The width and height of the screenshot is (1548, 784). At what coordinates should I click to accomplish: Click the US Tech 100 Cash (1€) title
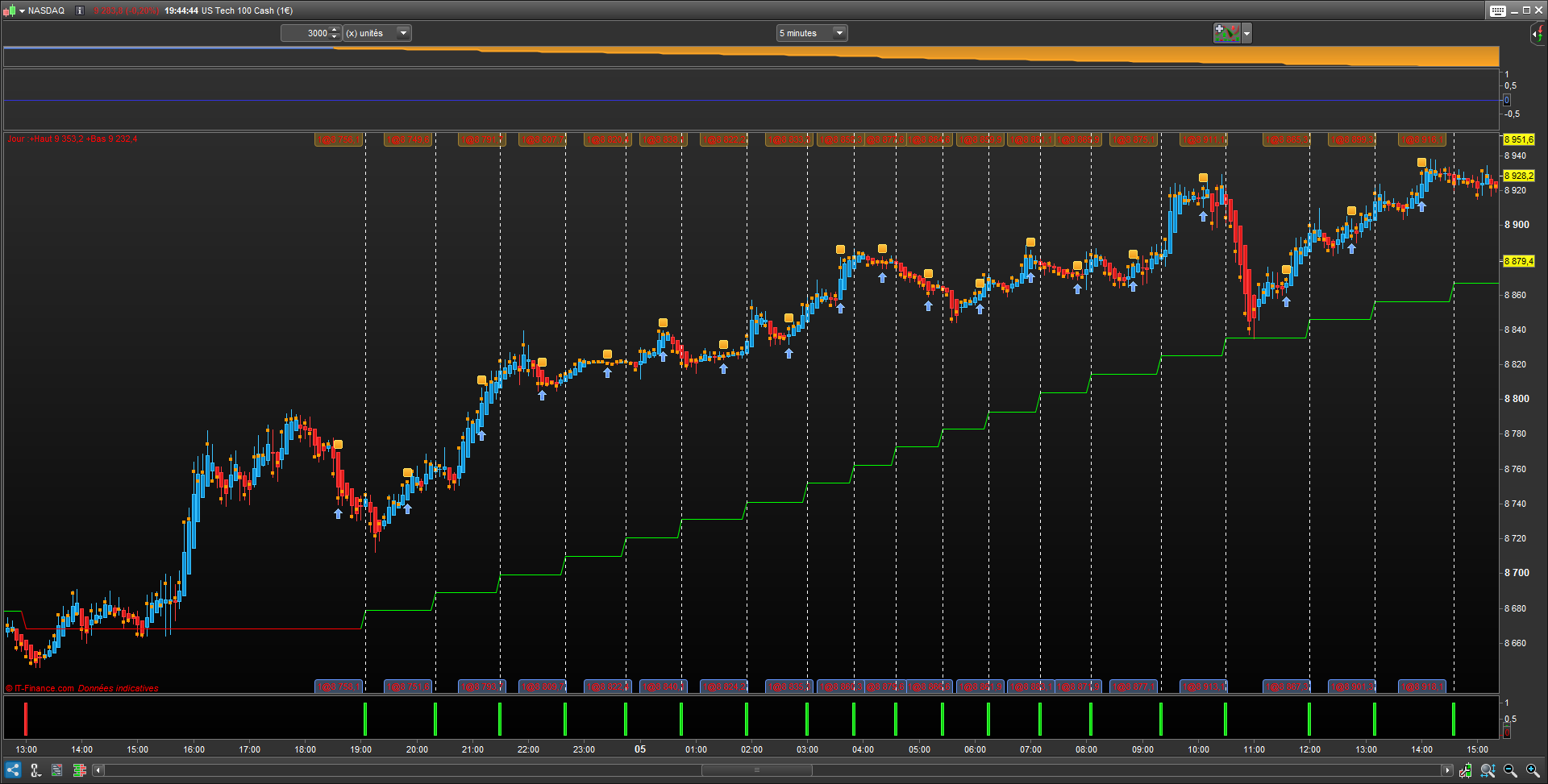tap(247, 10)
